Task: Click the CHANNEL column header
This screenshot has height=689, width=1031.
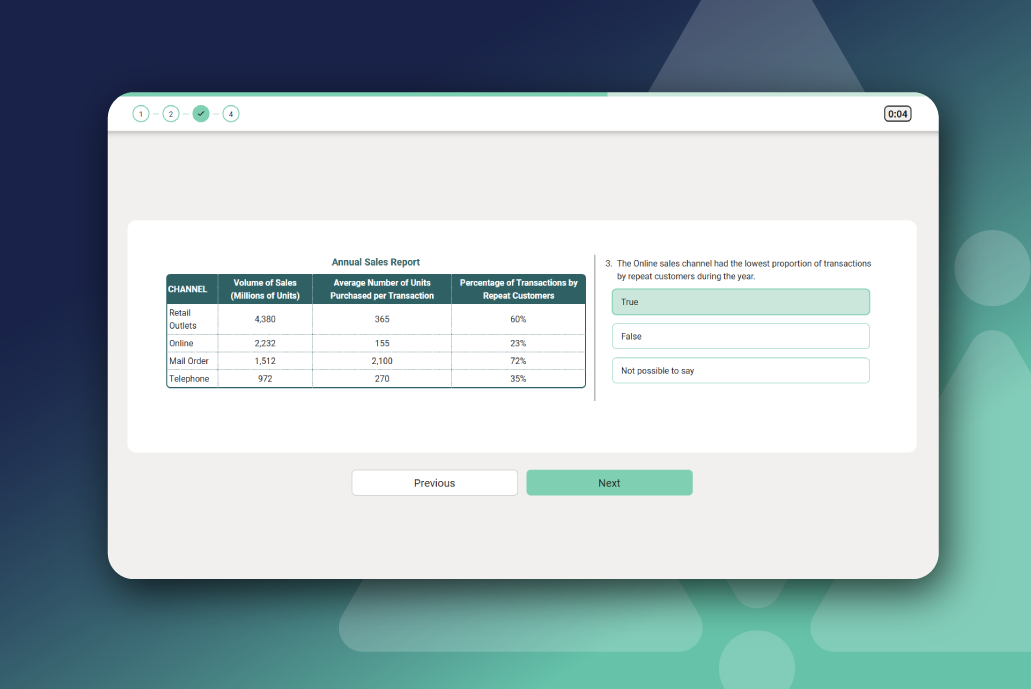Action: (187, 289)
